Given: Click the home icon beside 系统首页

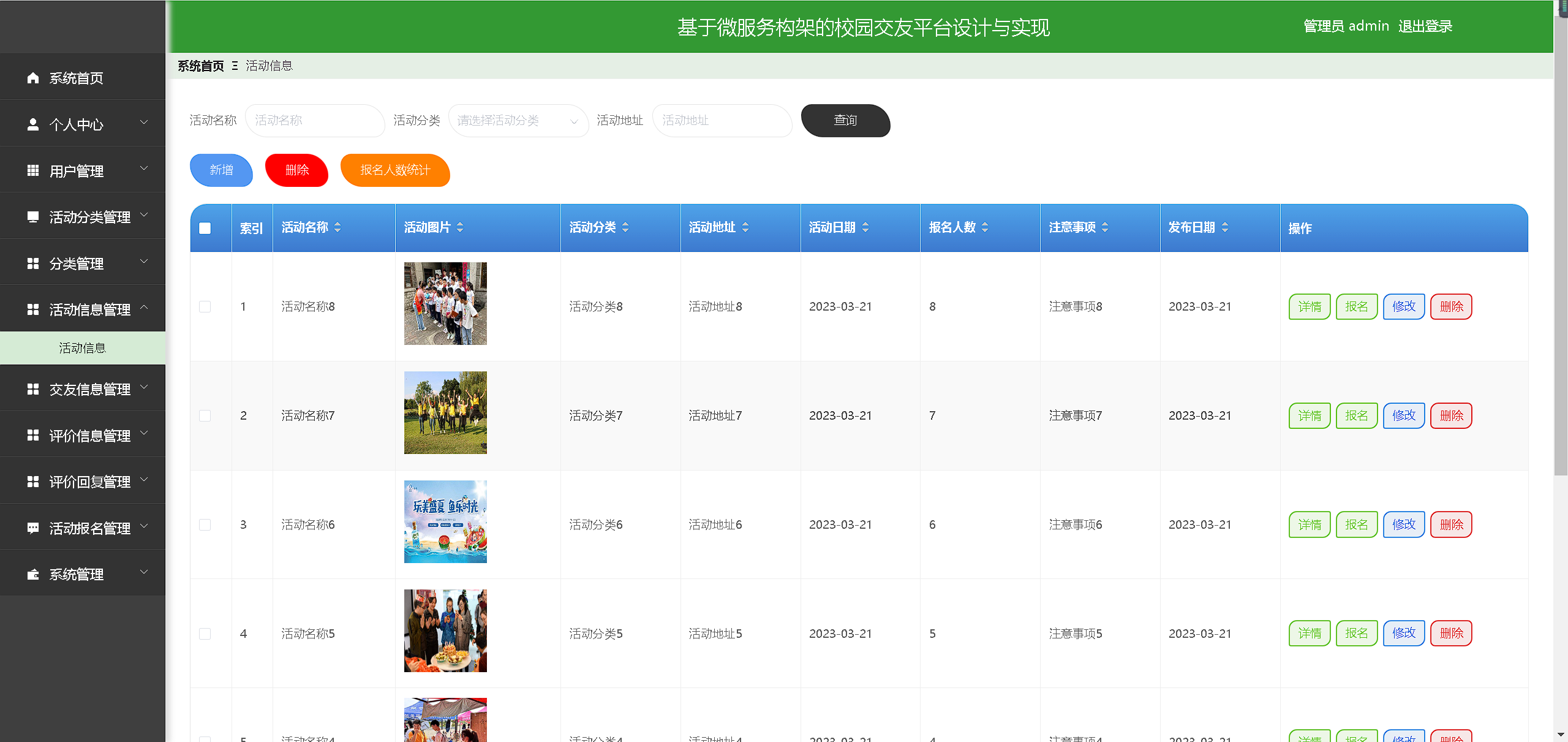Looking at the screenshot, I should [33, 78].
